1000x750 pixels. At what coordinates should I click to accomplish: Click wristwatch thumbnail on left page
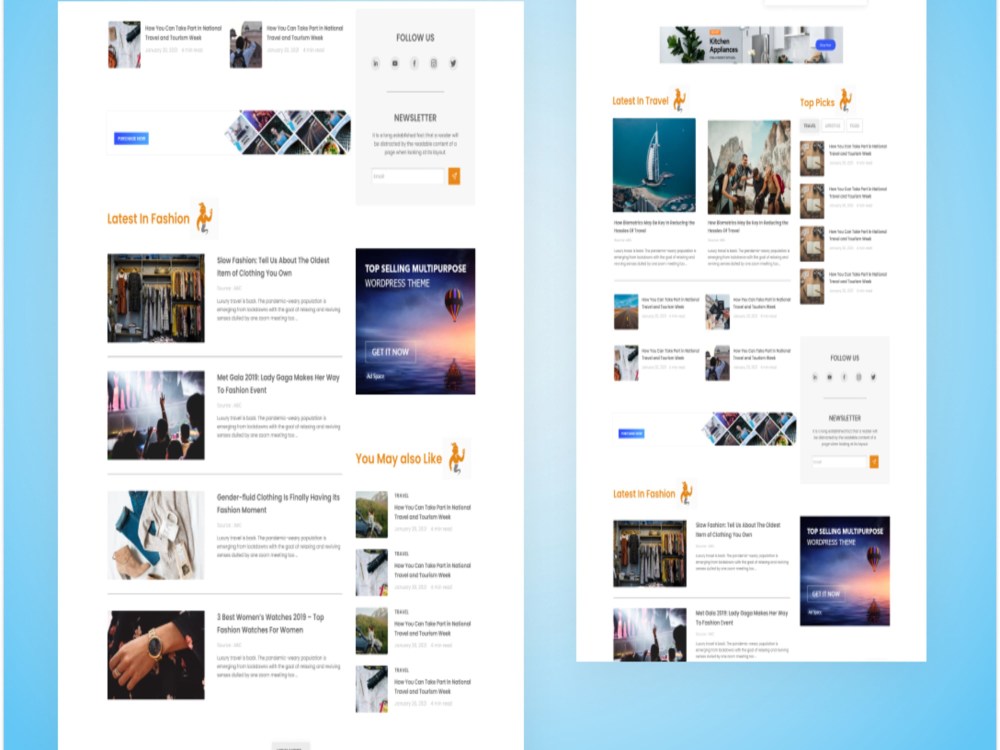click(156, 655)
